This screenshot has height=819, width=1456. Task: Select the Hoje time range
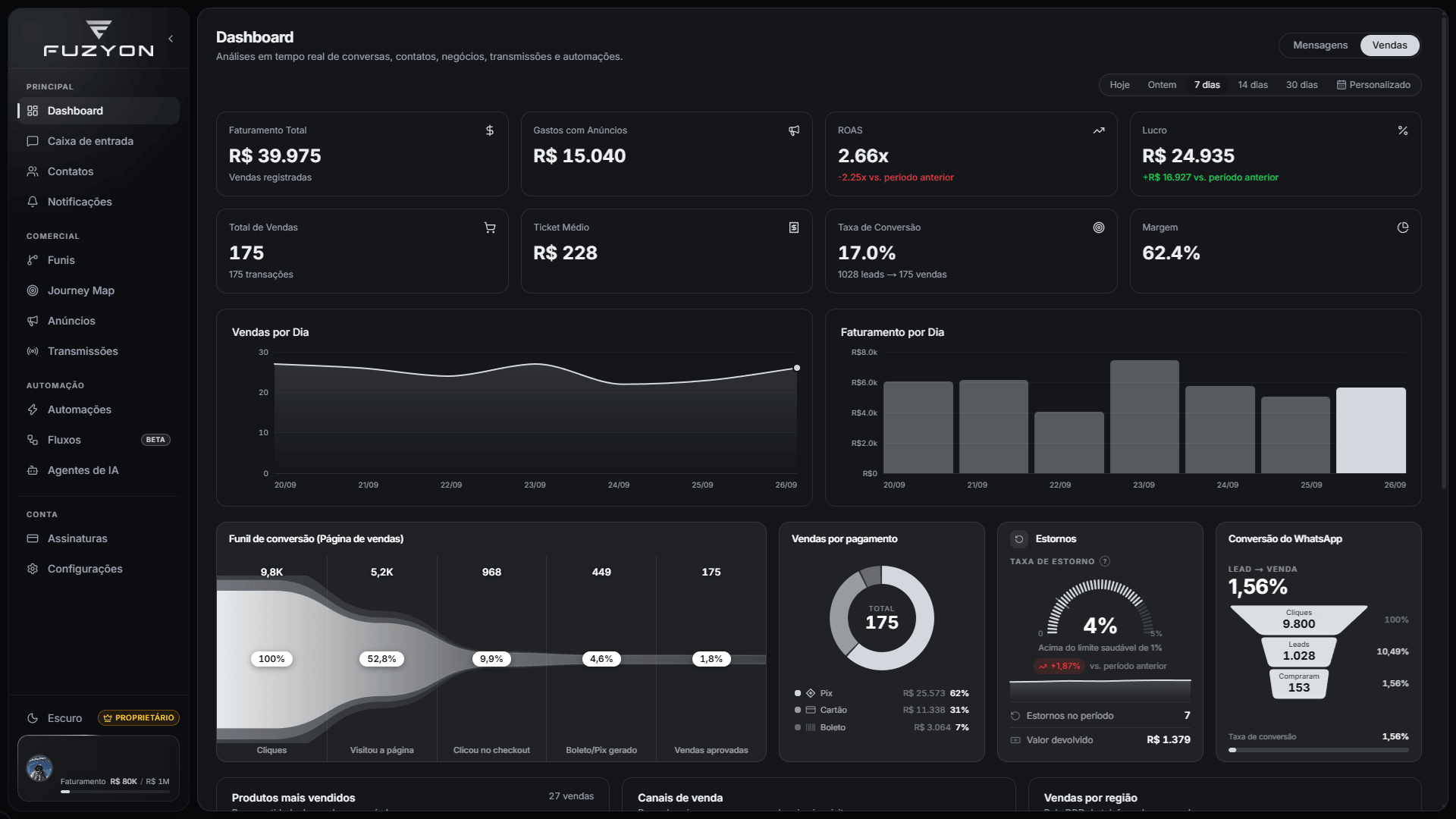click(x=1119, y=85)
